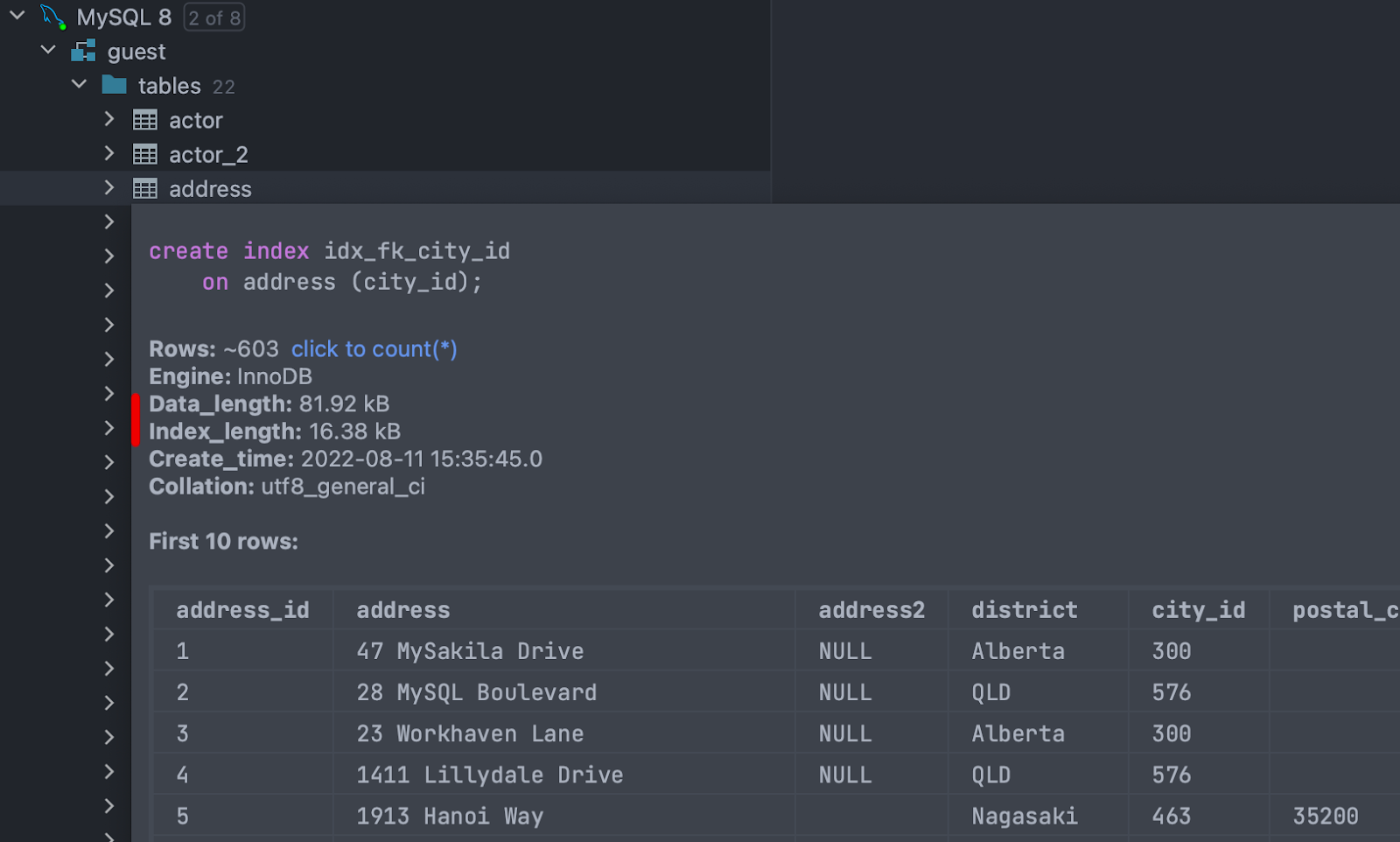Click the guest schema icon

[x=83, y=51]
